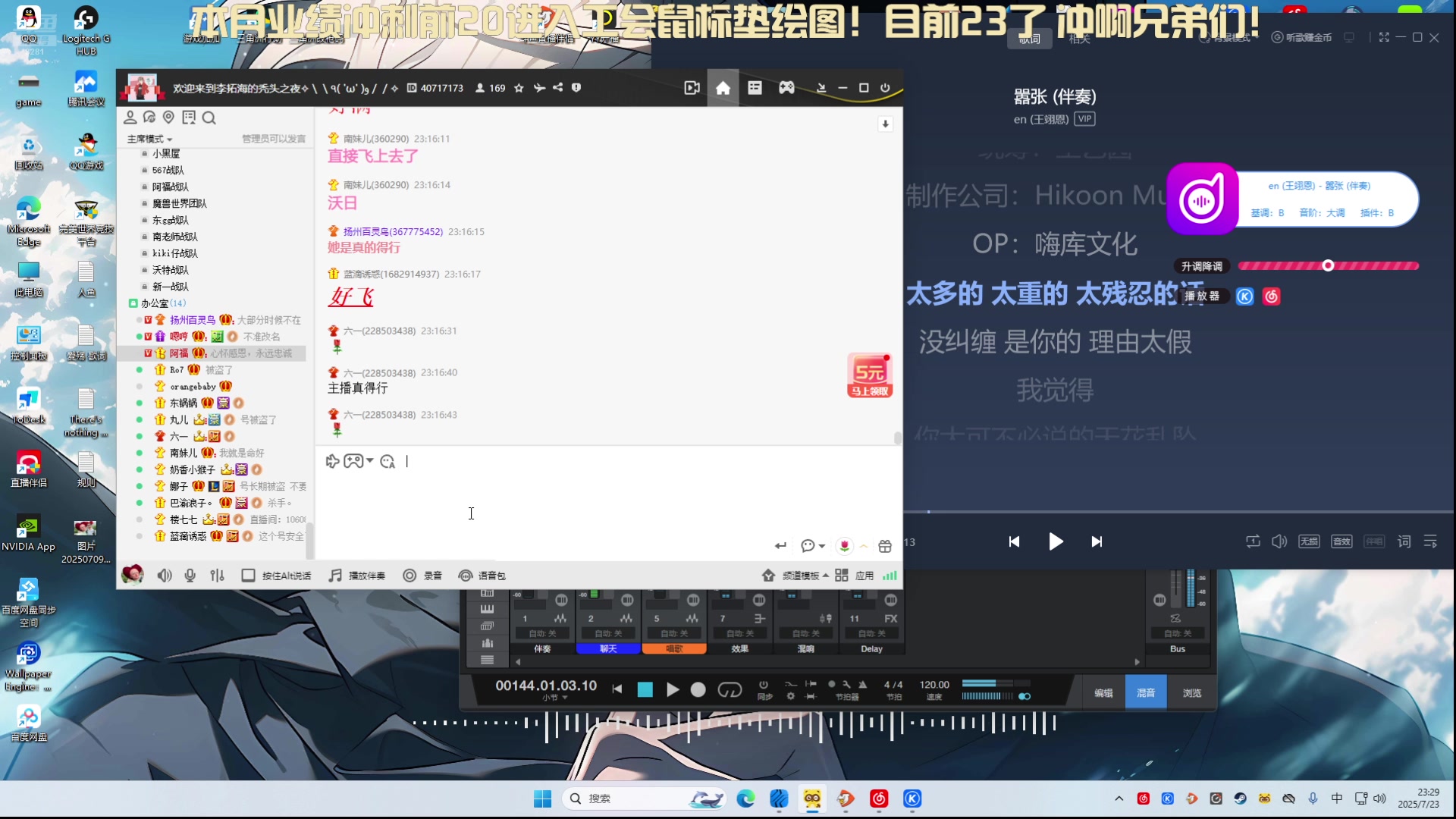1456x819 pixels.
Task: Open the Windows taskbar search box
Action: [644, 799]
